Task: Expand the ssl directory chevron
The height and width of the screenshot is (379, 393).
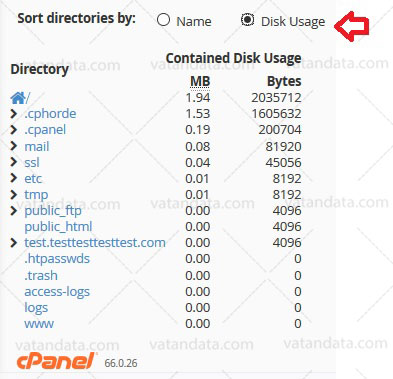Action: [13, 162]
